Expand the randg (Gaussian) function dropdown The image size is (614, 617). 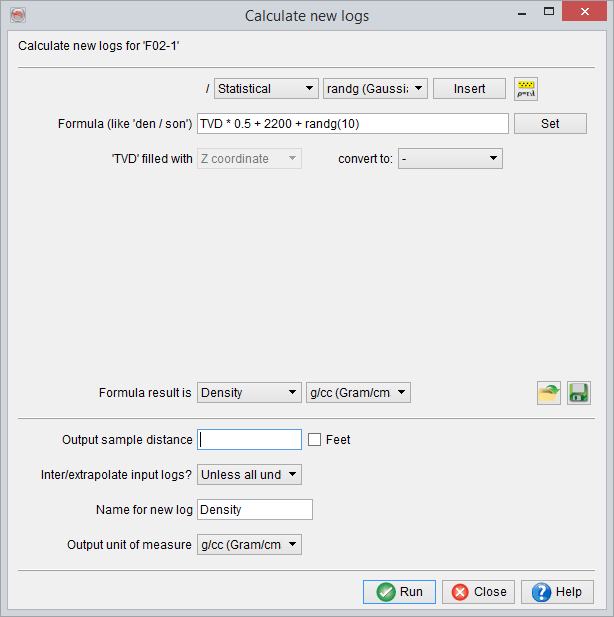[x=375, y=89]
